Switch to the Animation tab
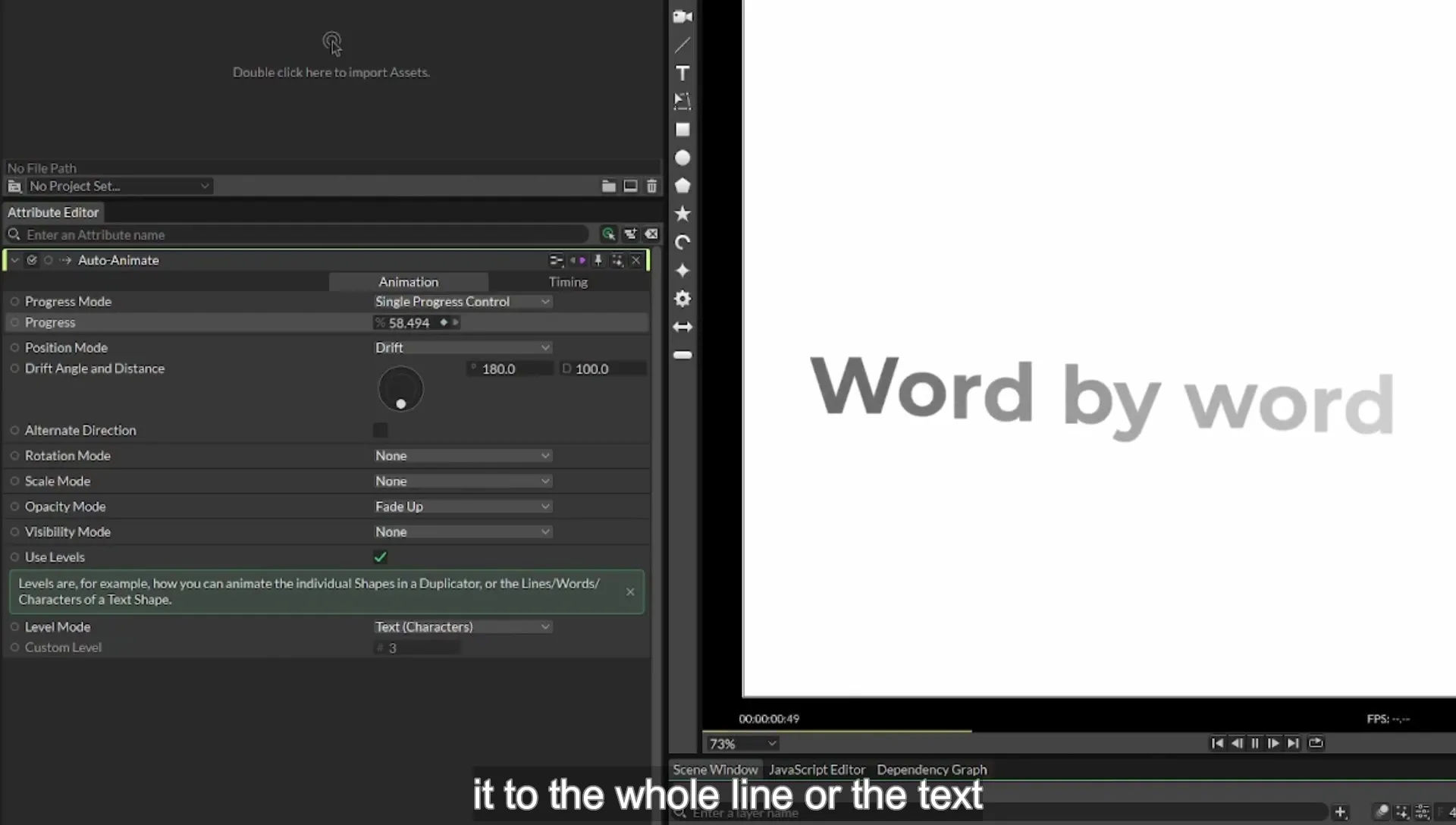 click(409, 282)
